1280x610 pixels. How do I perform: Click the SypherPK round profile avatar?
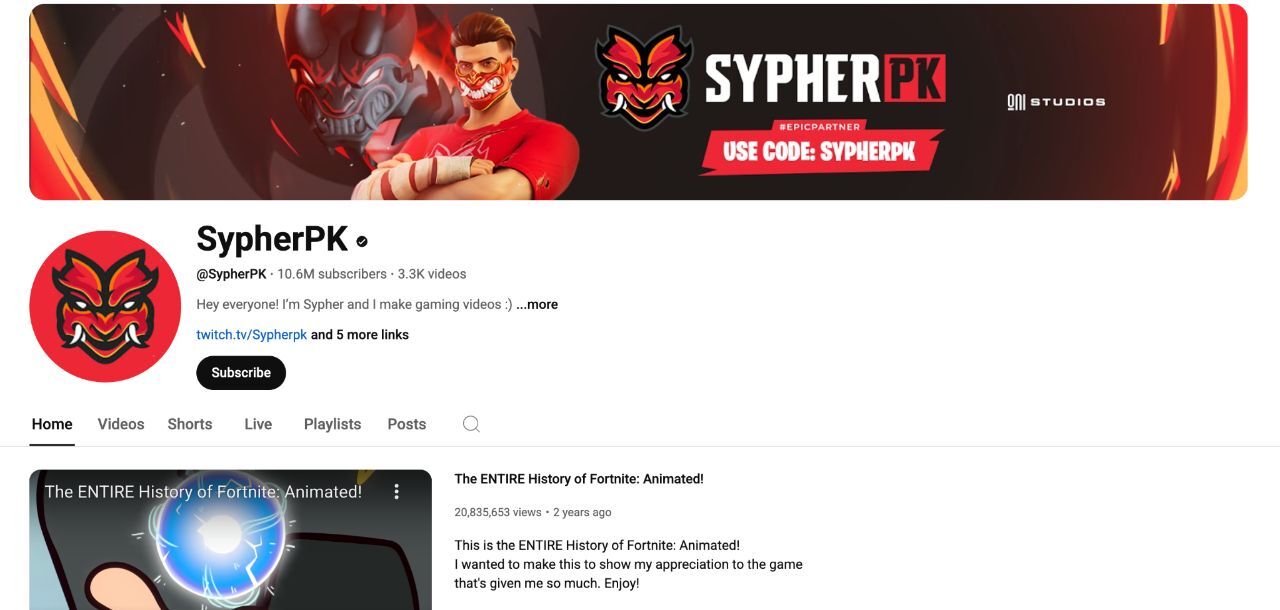click(x=105, y=306)
